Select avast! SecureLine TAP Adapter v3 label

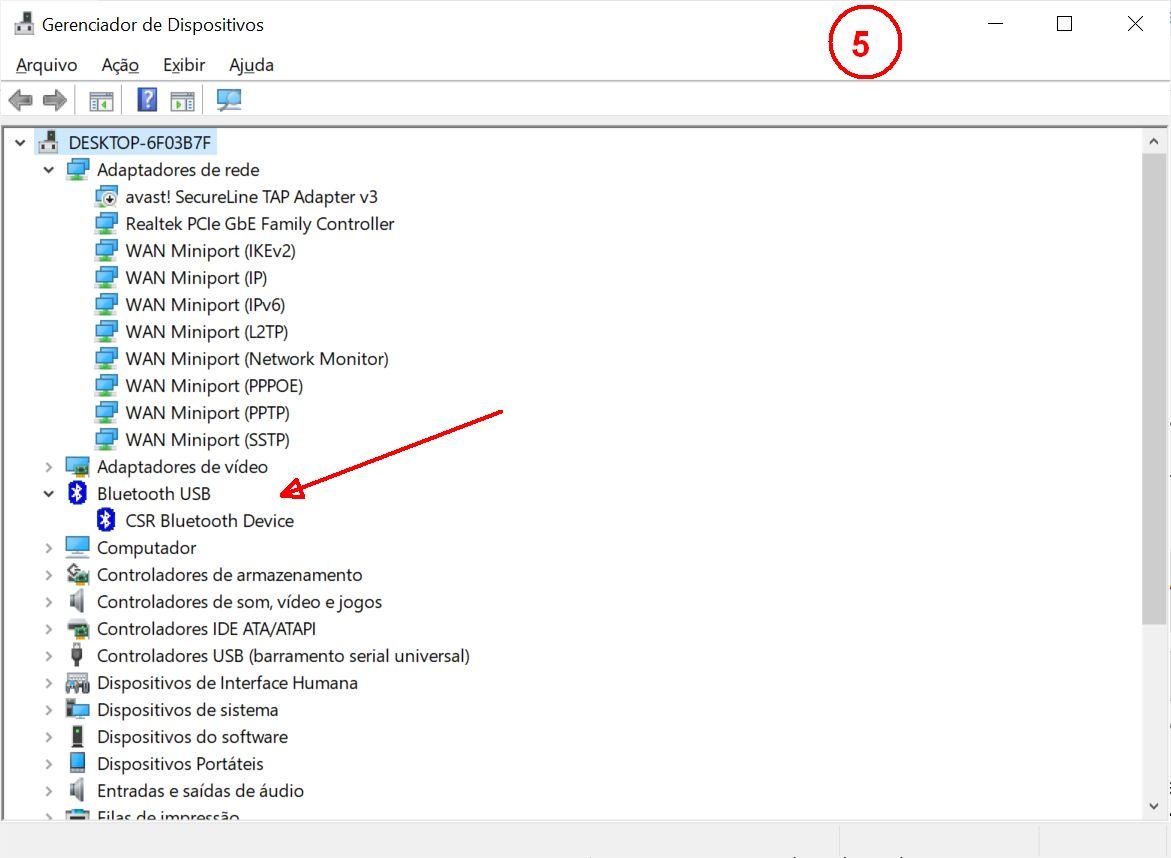[251, 196]
